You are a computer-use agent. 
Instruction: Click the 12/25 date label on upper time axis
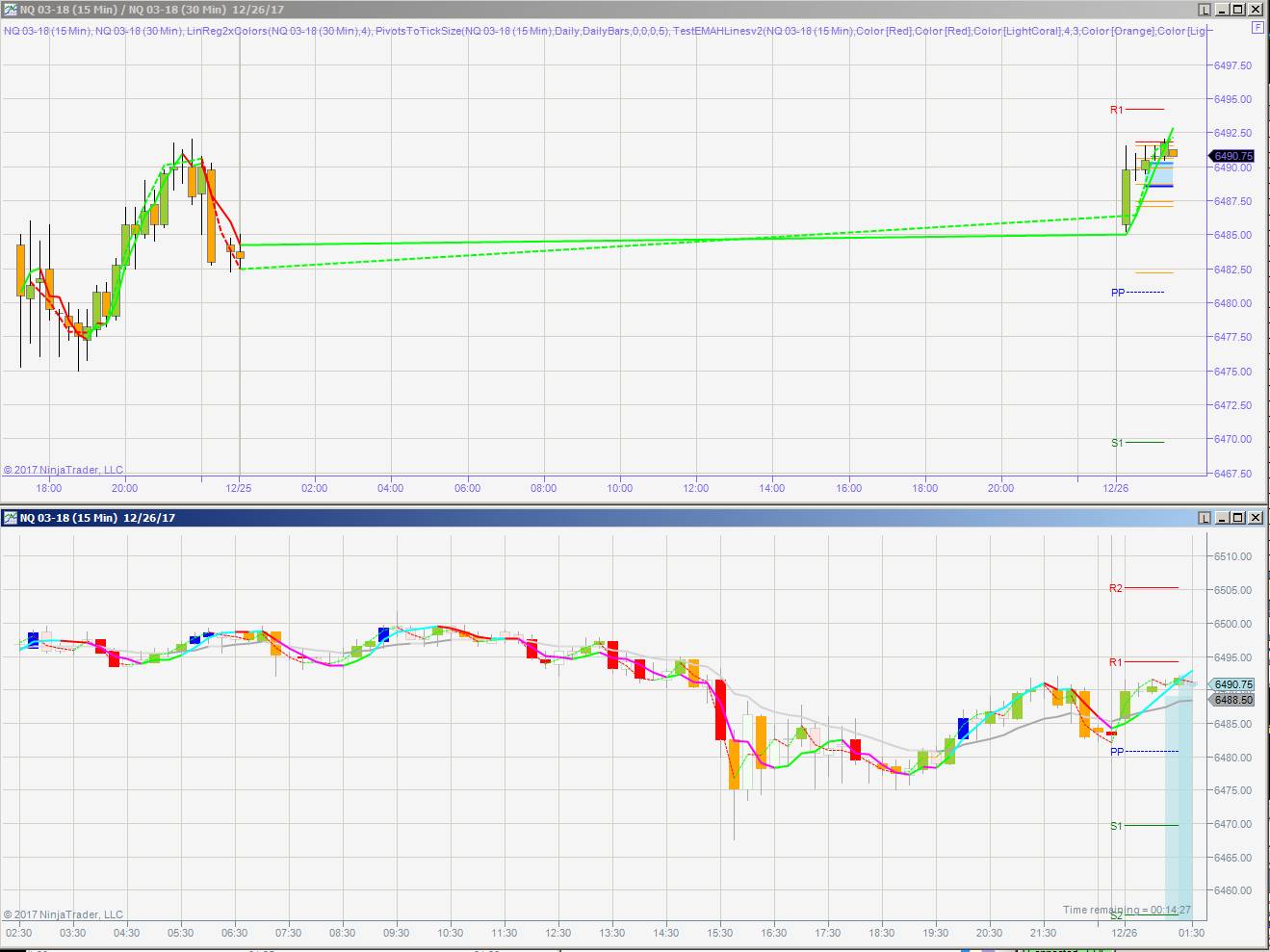239,488
